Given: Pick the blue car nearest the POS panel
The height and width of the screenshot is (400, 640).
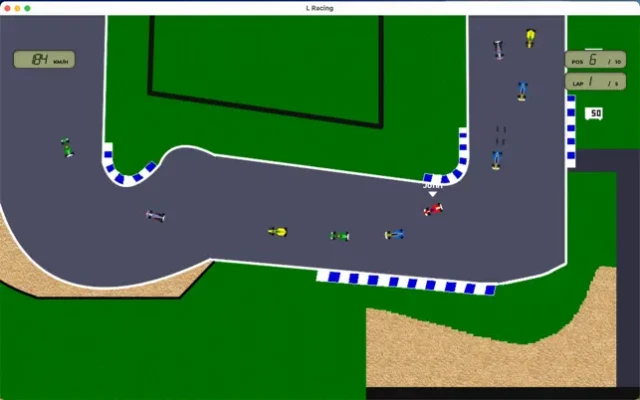Looking at the screenshot, I should [x=522, y=91].
